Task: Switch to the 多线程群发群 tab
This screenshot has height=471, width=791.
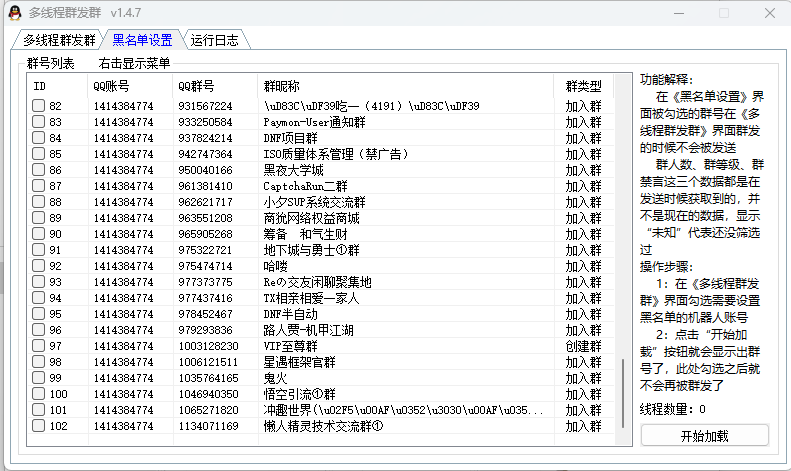Action: click(x=59, y=41)
